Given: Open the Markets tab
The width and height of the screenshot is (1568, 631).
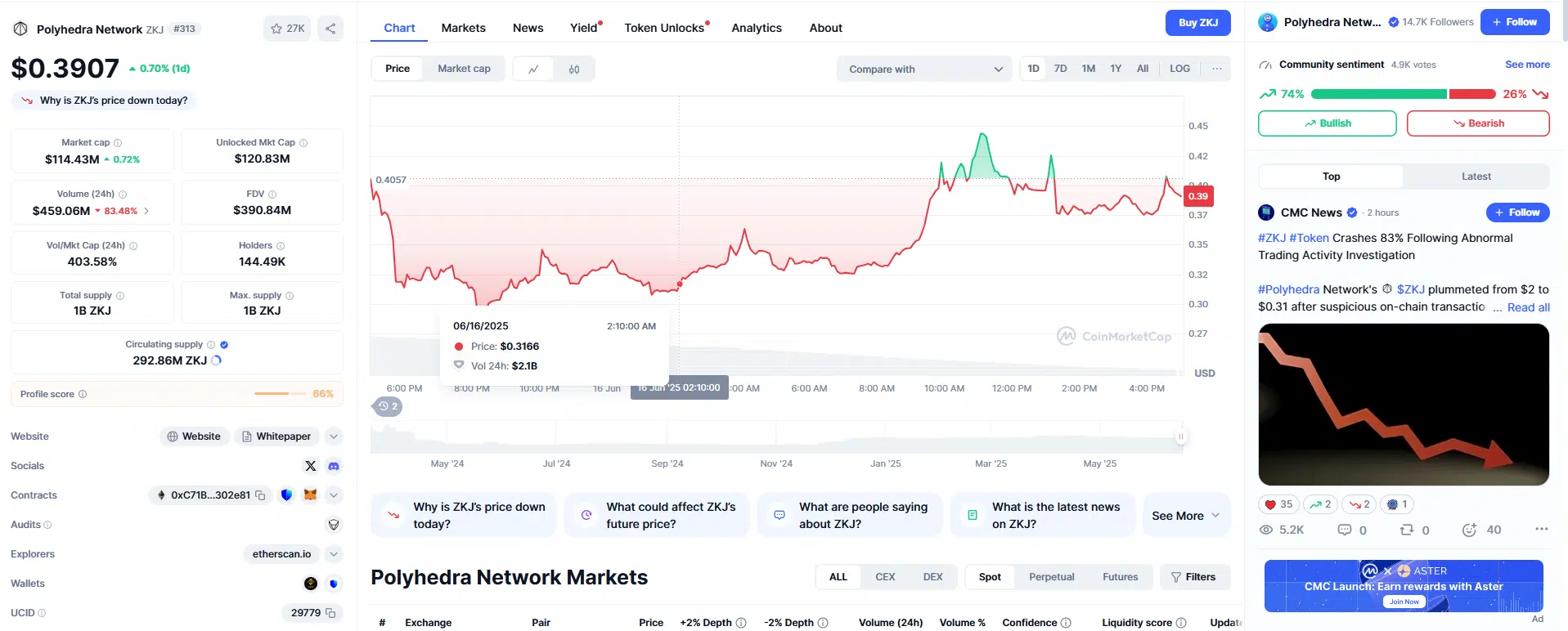Looking at the screenshot, I should [464, 28].
